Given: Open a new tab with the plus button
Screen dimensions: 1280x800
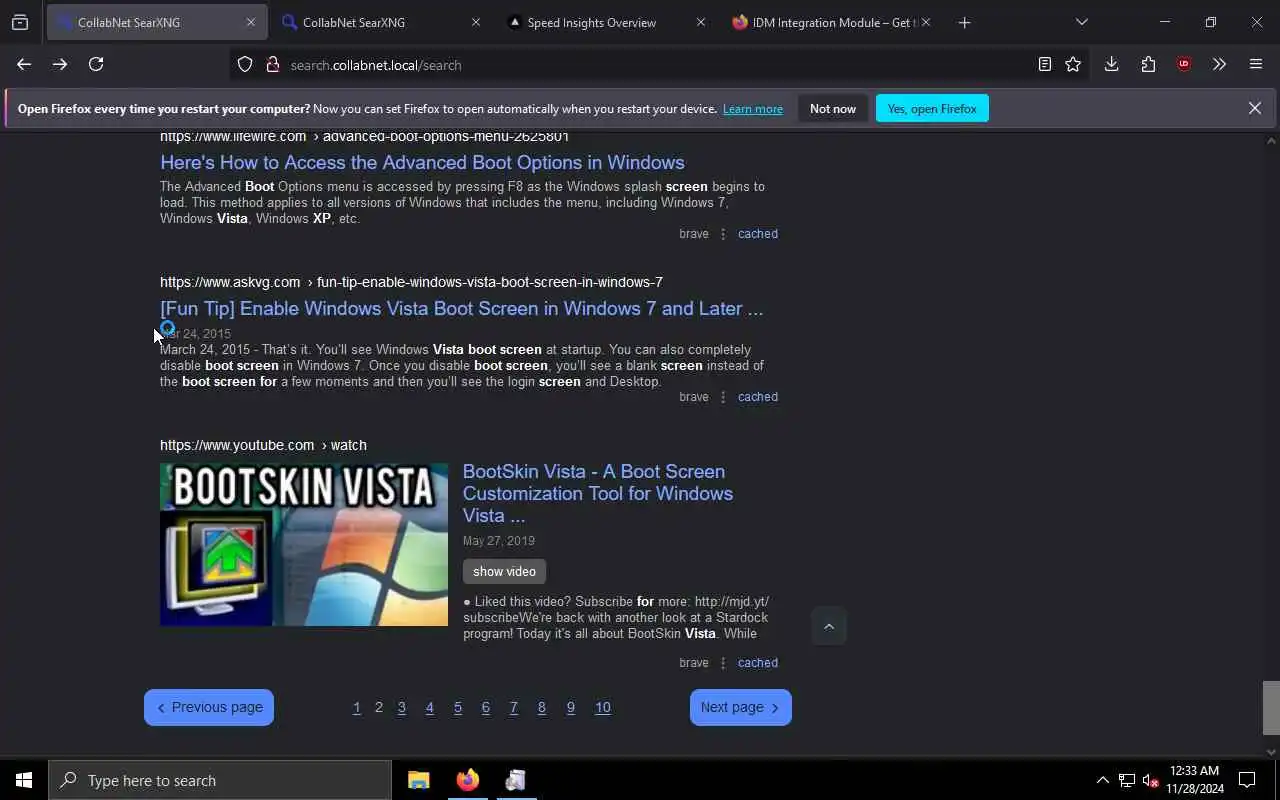Looking at the screenshot, I should [x=964, y=22].
